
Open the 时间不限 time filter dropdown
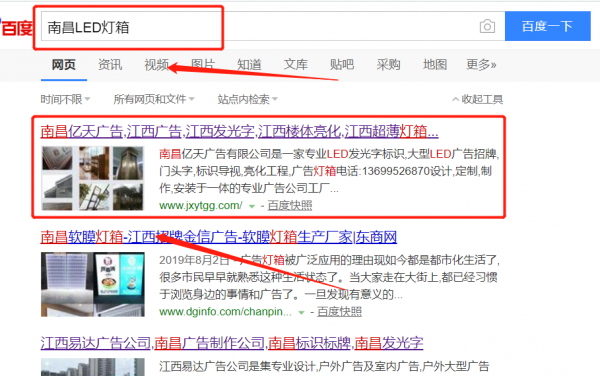coord(65,99)
